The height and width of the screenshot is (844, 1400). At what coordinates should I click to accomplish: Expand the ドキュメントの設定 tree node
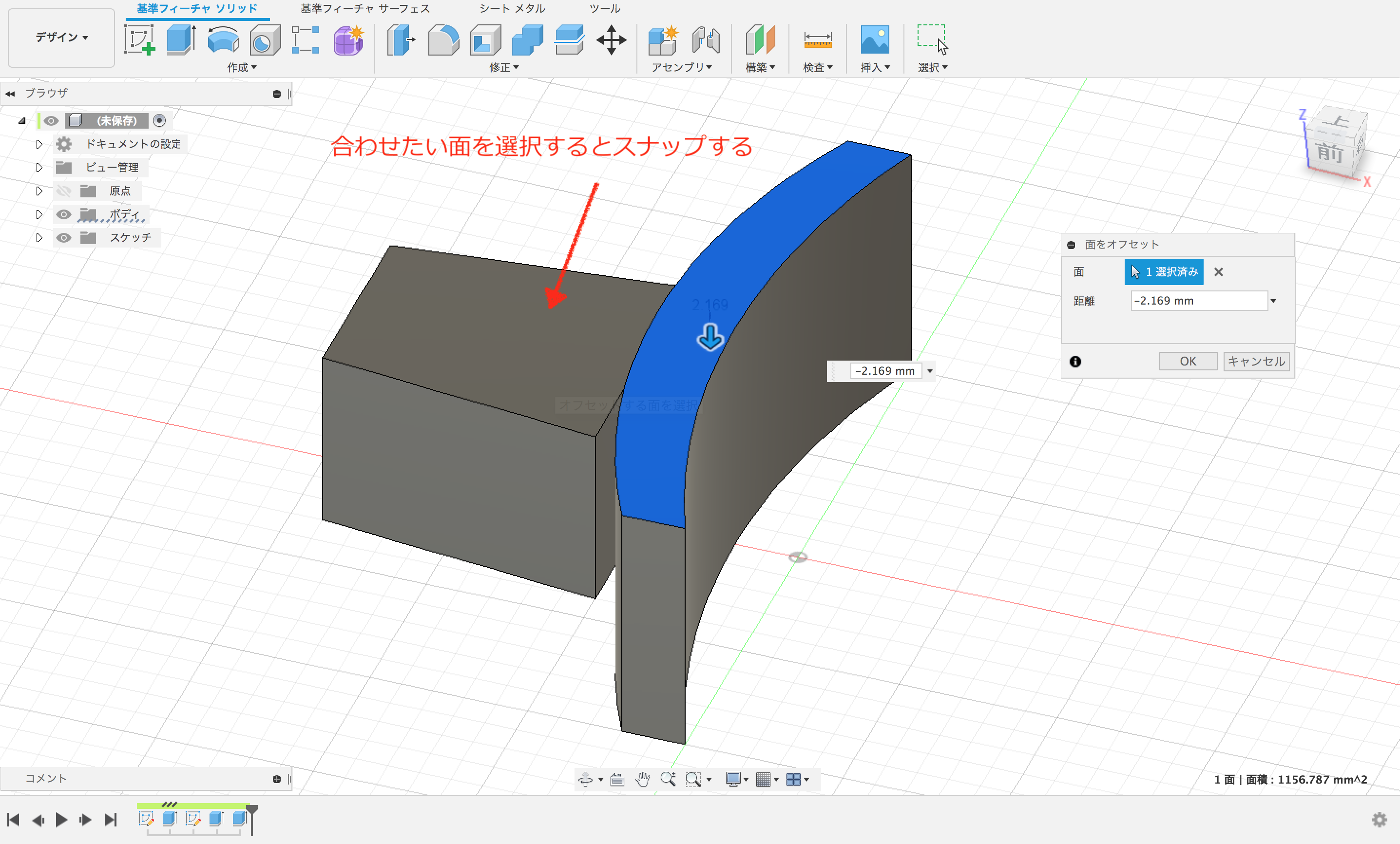pos(39,144)
